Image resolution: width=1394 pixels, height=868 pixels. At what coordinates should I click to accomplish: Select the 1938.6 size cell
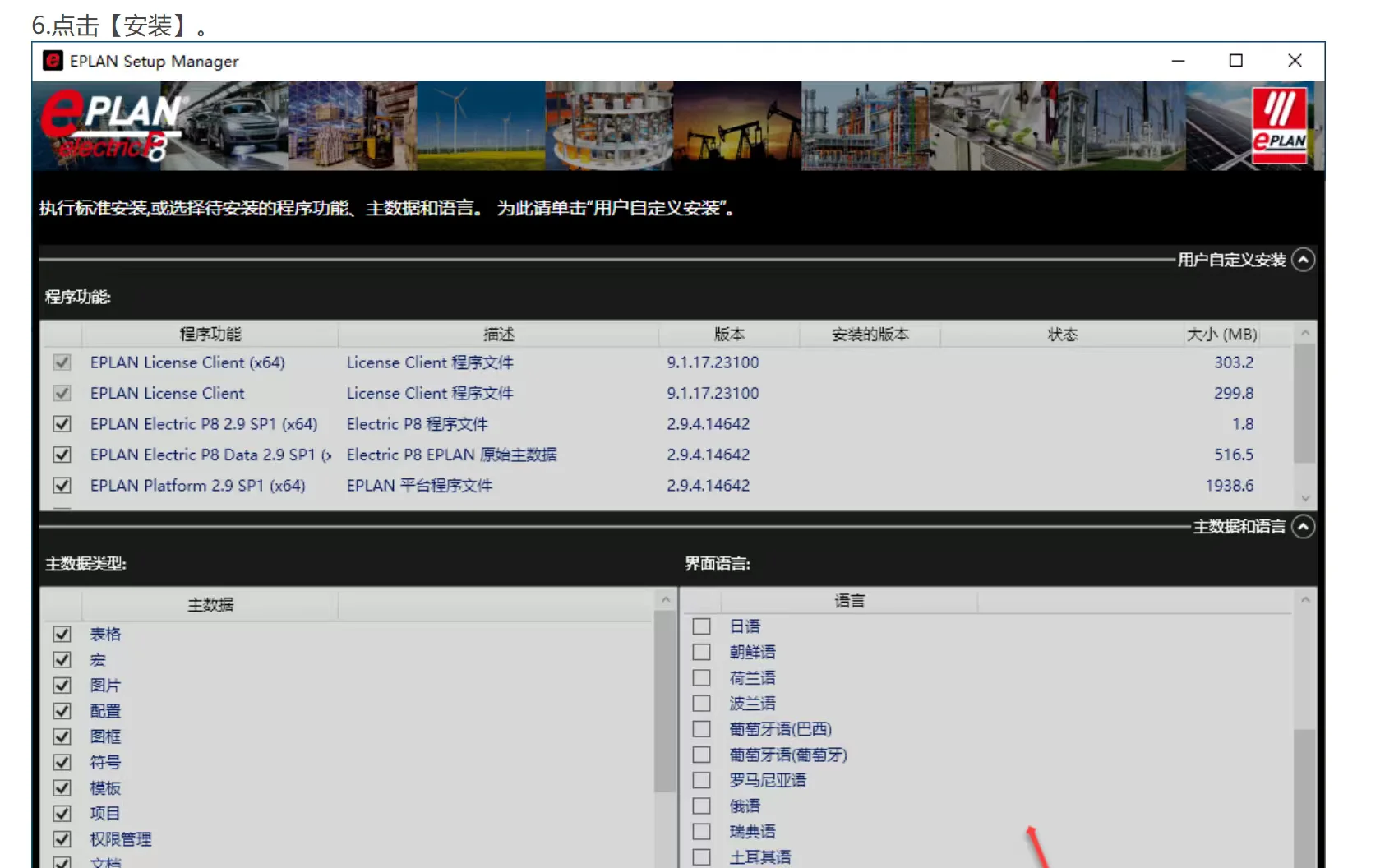(x=1230, y=486)
